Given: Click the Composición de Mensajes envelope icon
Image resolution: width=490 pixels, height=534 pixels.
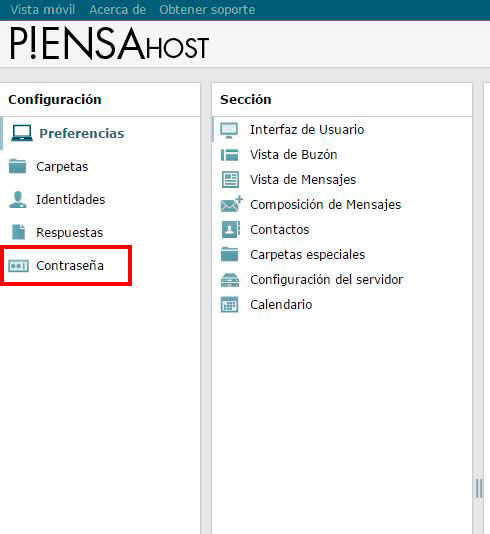Looking at the screenshot, I should (x=232, y=204).
